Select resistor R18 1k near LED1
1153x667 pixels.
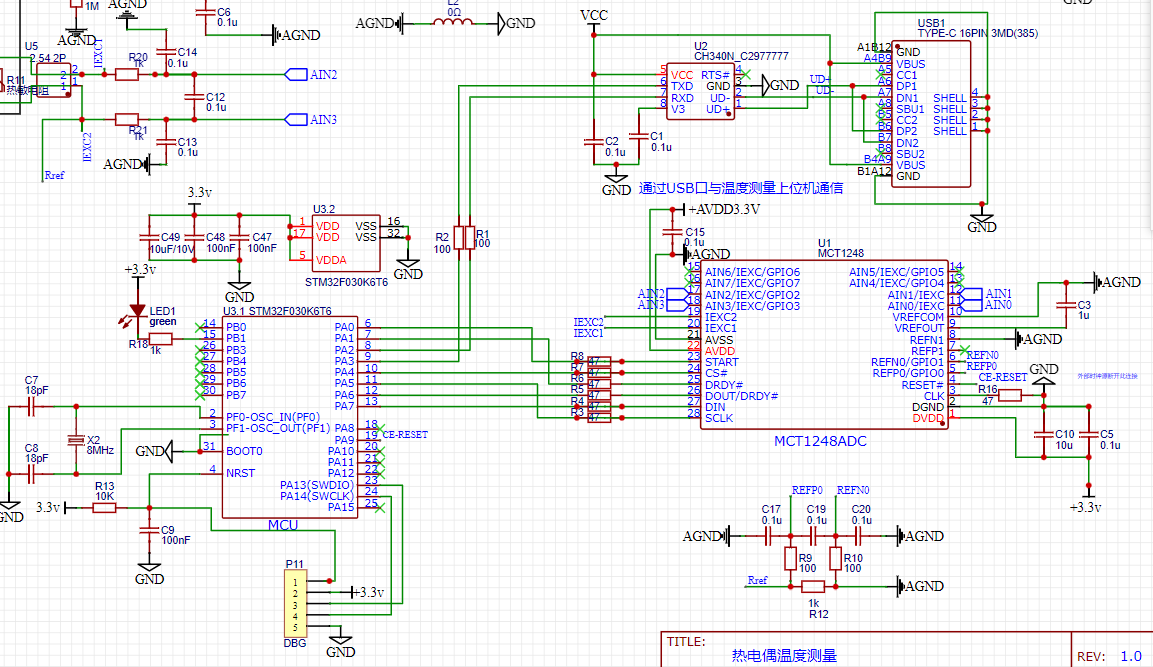[160, 339]
